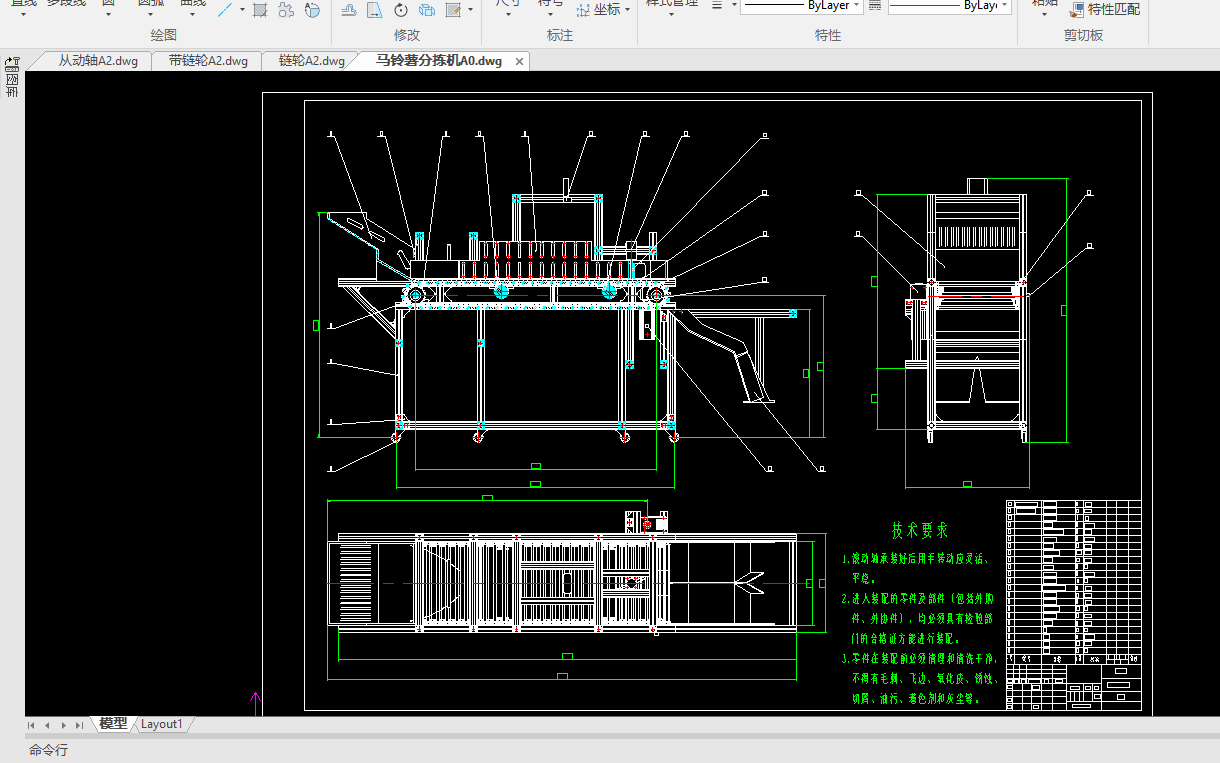The height and width of the screenshot is (763, 1220).
Task: Select the blue diagonal line tool icon
Action: click(226, 10)
